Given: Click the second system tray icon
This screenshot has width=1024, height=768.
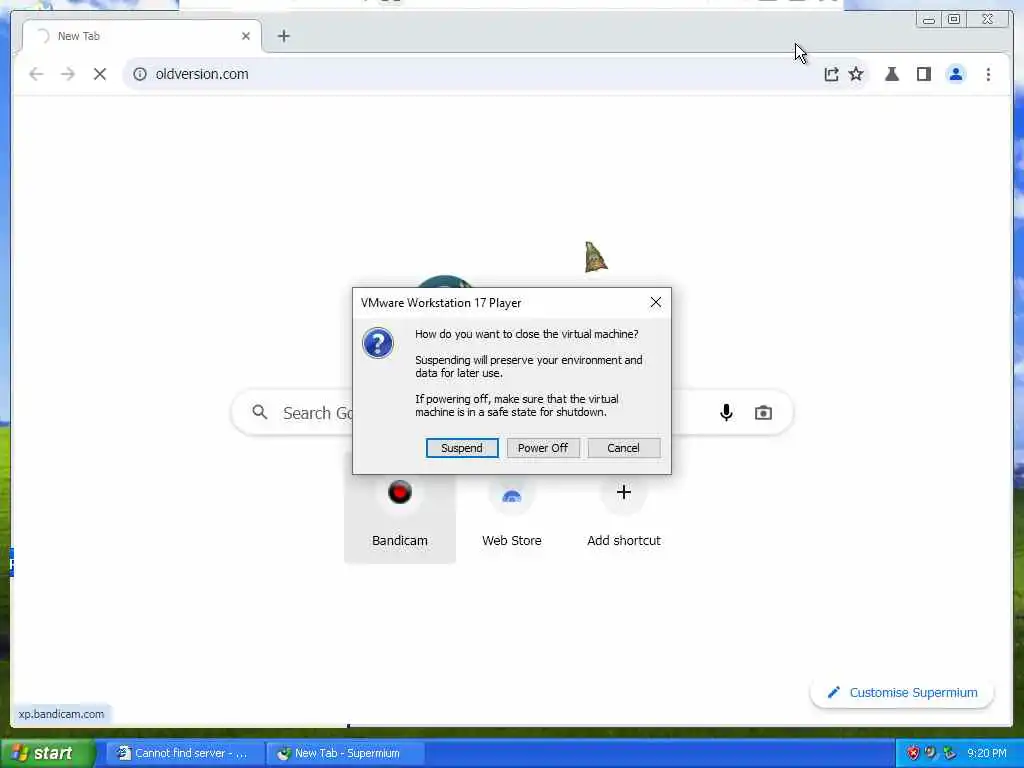Looking at the screenshot, I should 931,753.
